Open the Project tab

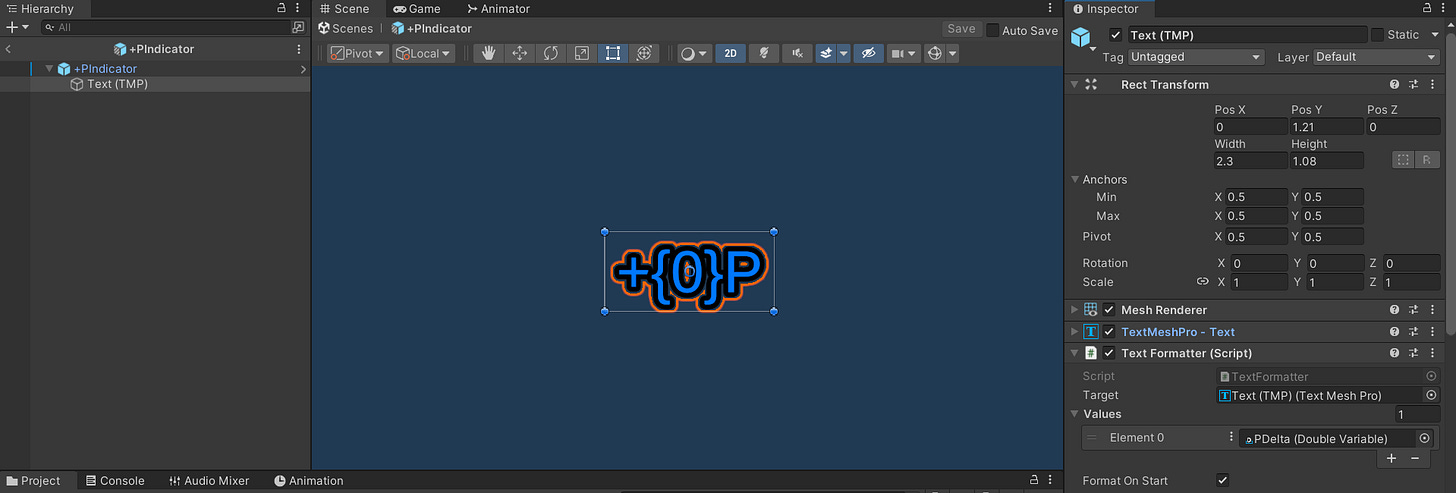pyautogui.click(x=33, y=481)
